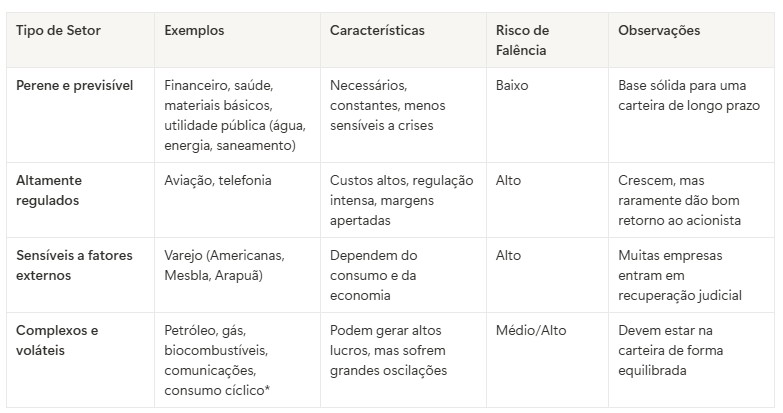The image size is (783, 413).
Task: Select the 'Observações' column header
Action: tap(659, 31)
